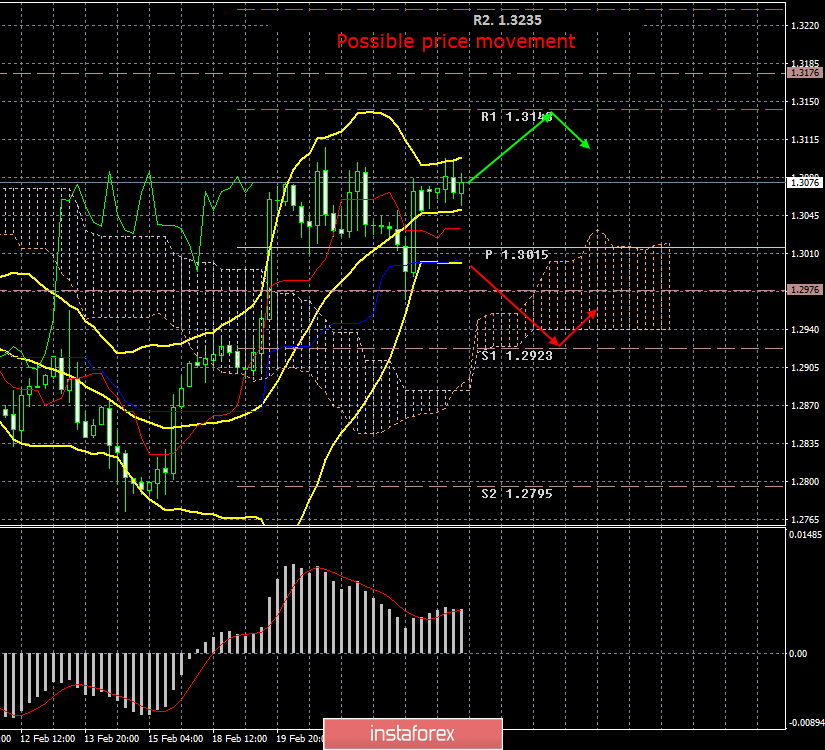Click the 'Possible price movement' title text
The width and height of the screenshot is (825, 750).
pos(456,42)
